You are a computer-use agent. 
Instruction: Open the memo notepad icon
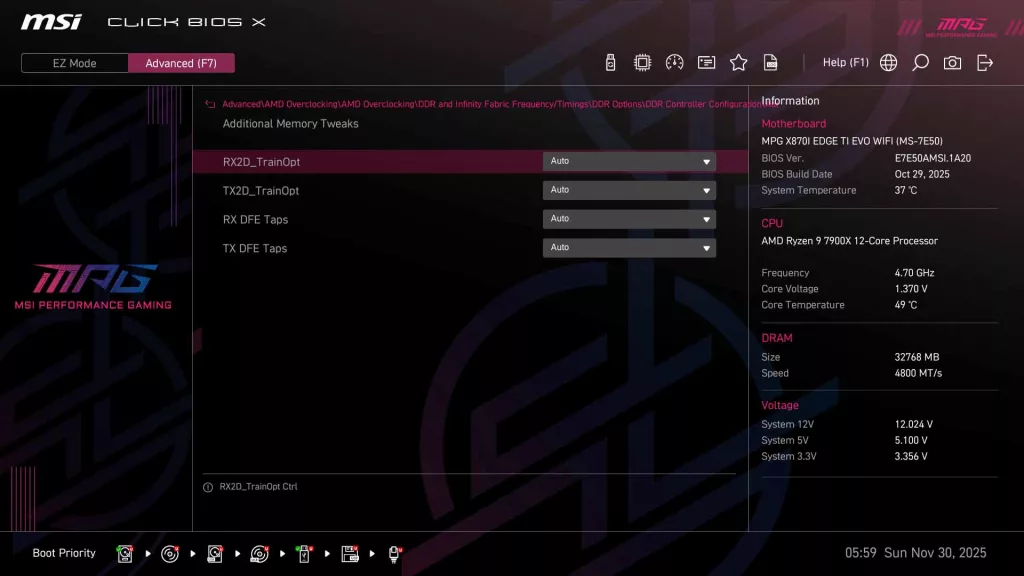click(706, 61)
